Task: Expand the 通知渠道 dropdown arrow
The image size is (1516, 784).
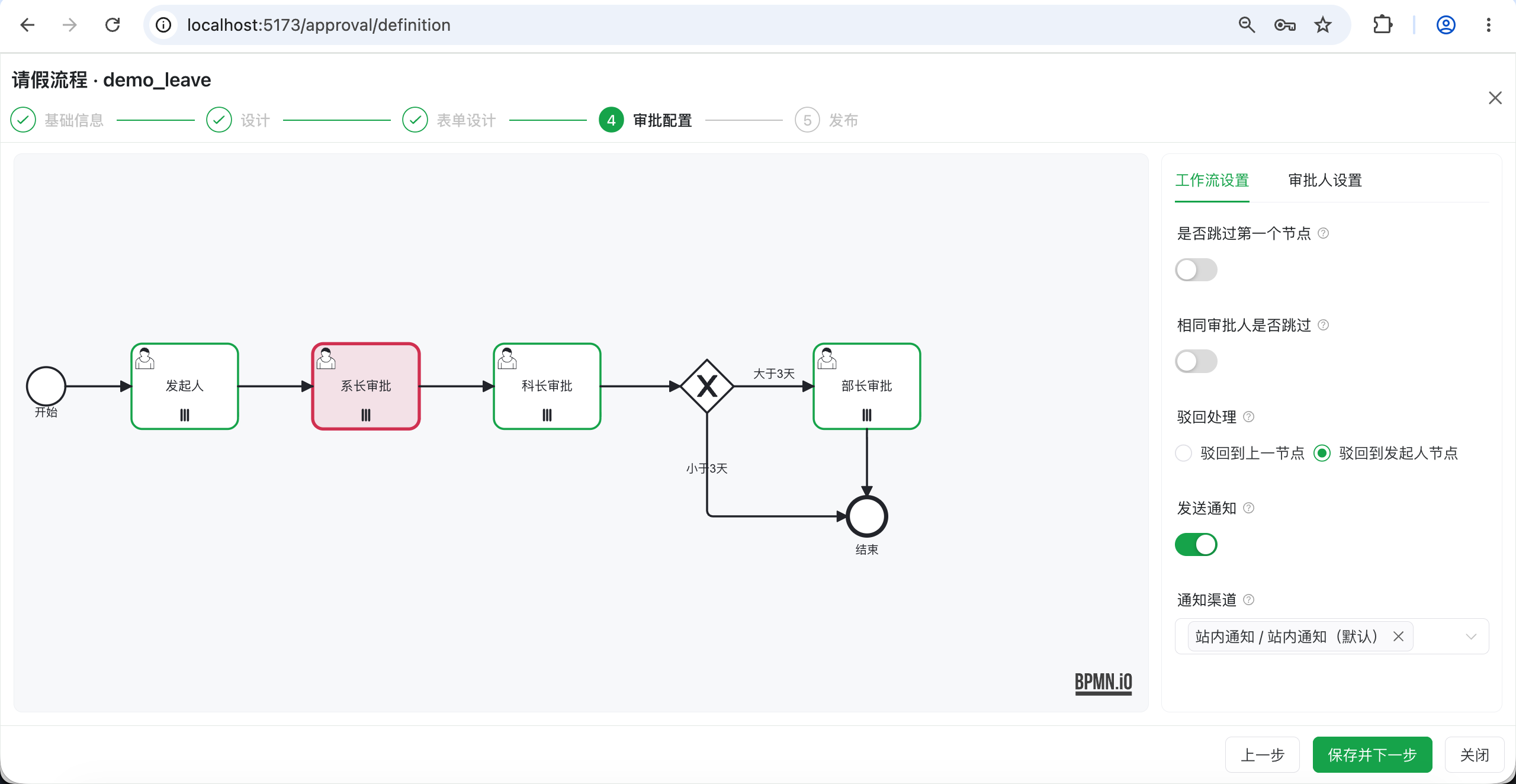Action: tap(1471, 637)
